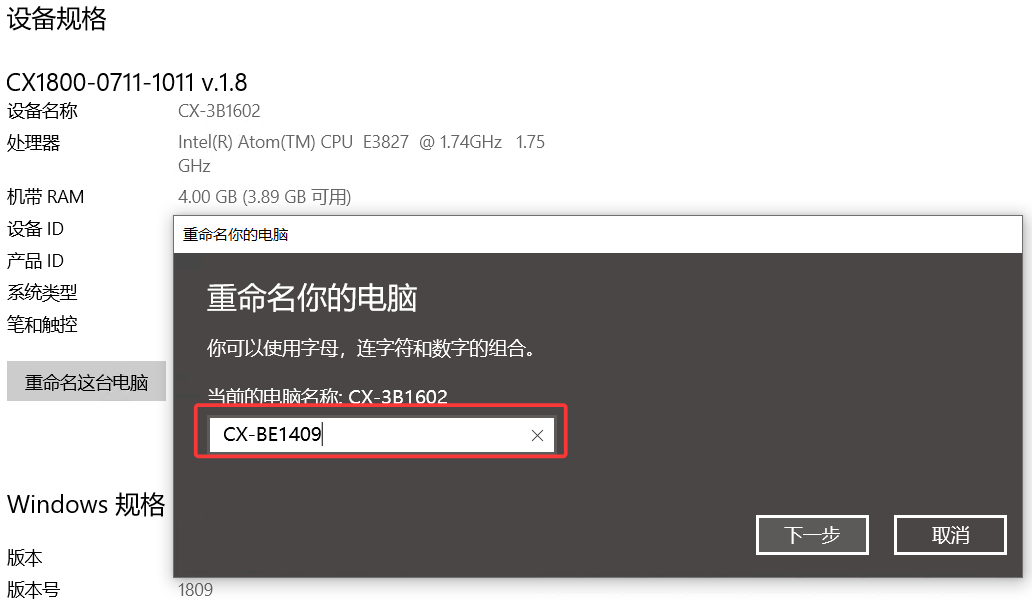Click the 当前的电脑名称 text line
The width and height of the screenshot is (1032, 608).
[x=327, y=396]
